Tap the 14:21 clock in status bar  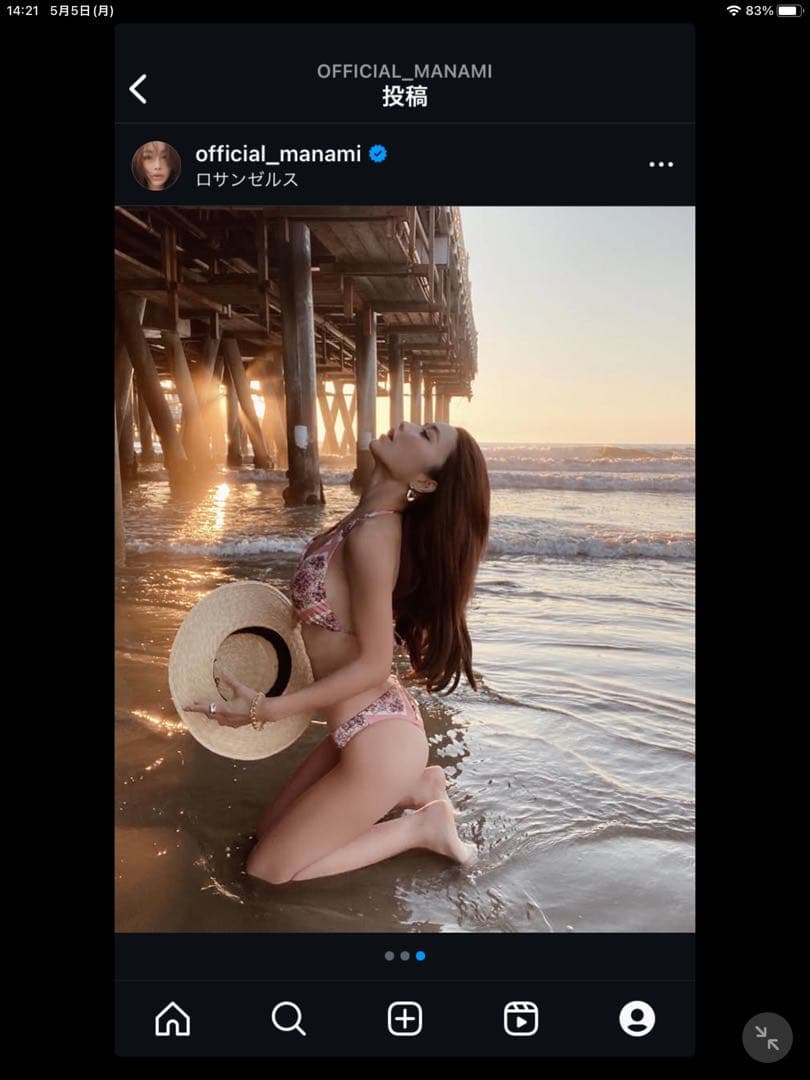point(22,11)
